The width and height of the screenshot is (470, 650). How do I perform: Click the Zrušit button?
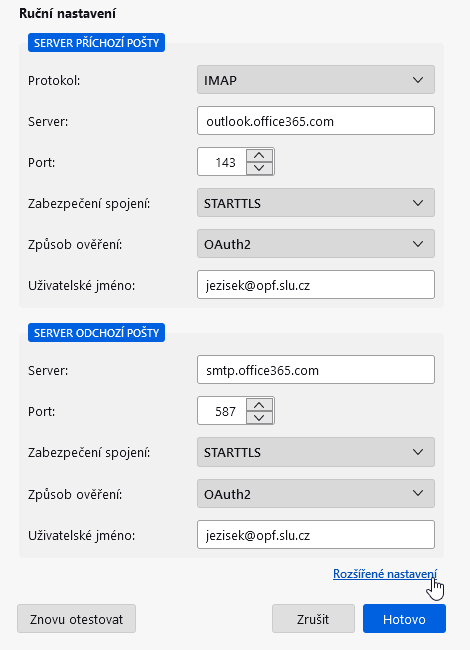point(313,619)
